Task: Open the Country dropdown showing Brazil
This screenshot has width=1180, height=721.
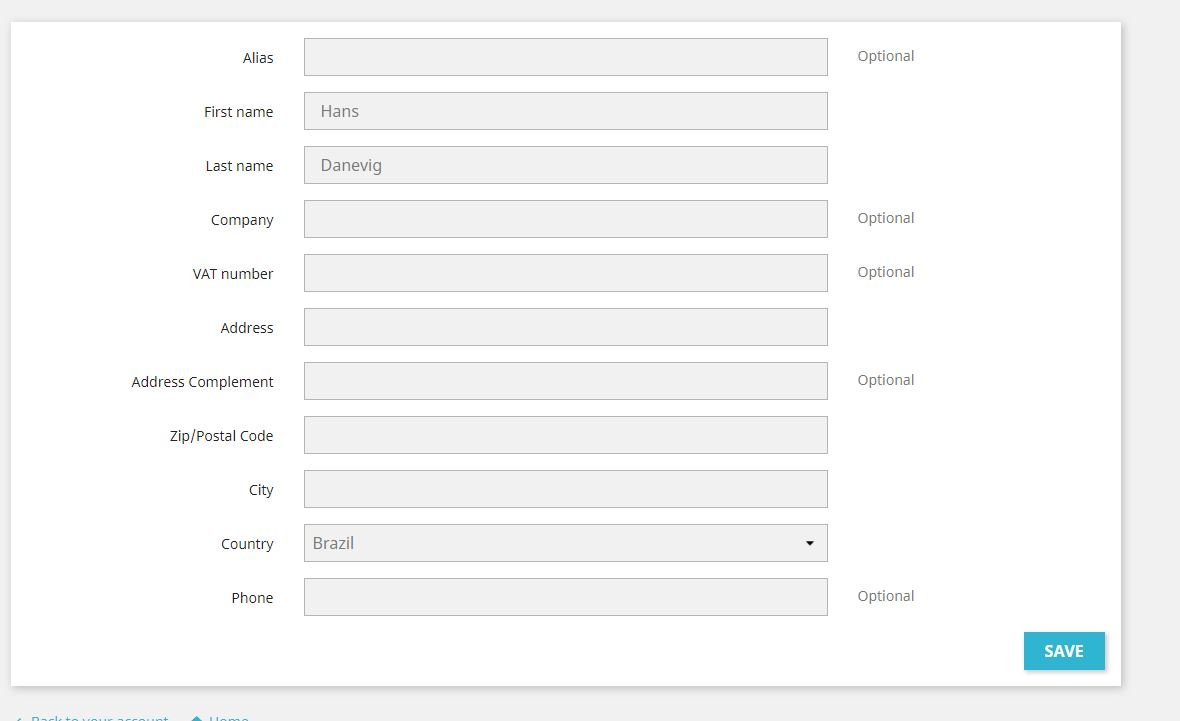Action: tap(565, 543)
